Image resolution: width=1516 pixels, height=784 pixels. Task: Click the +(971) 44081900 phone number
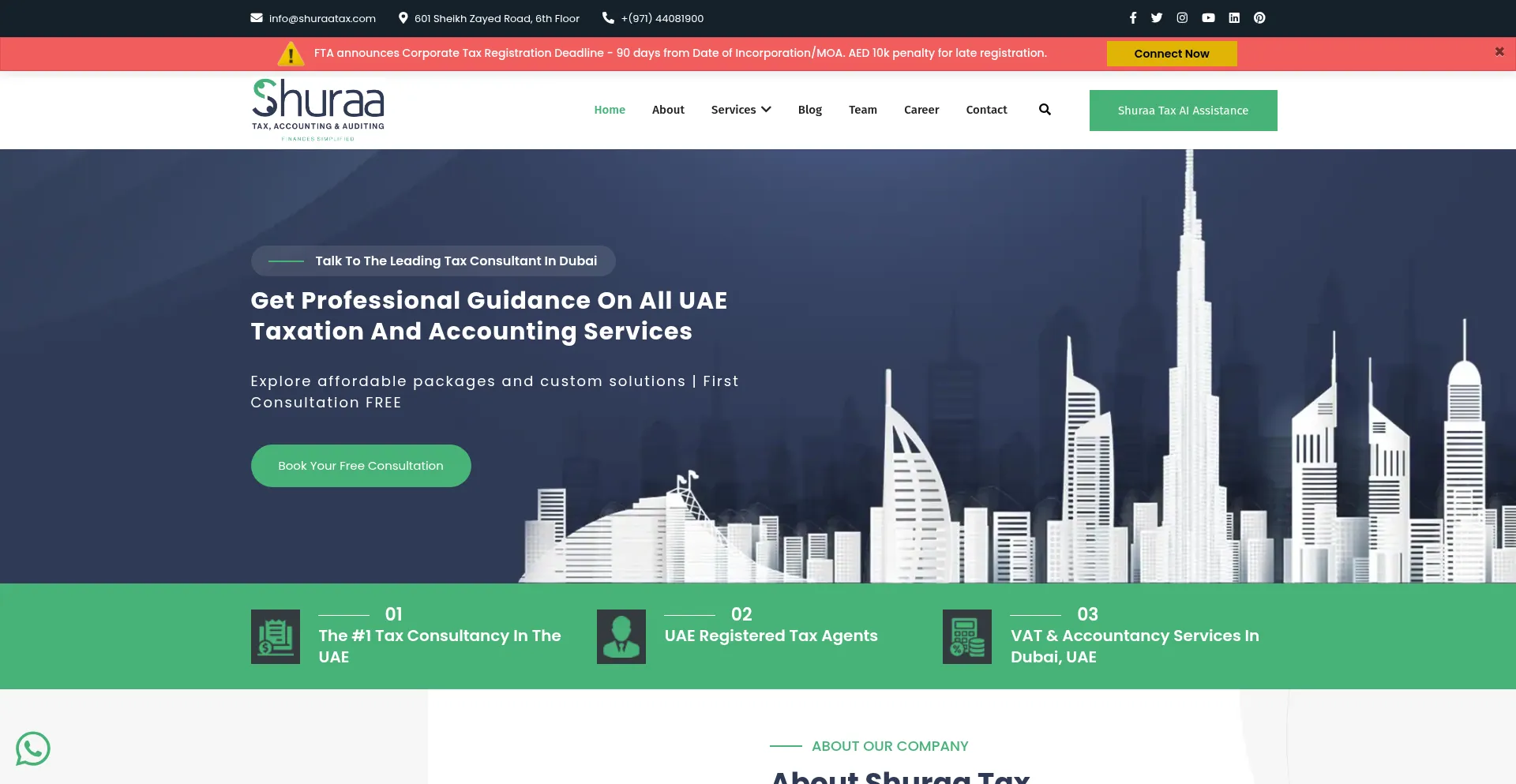point(662,18)
